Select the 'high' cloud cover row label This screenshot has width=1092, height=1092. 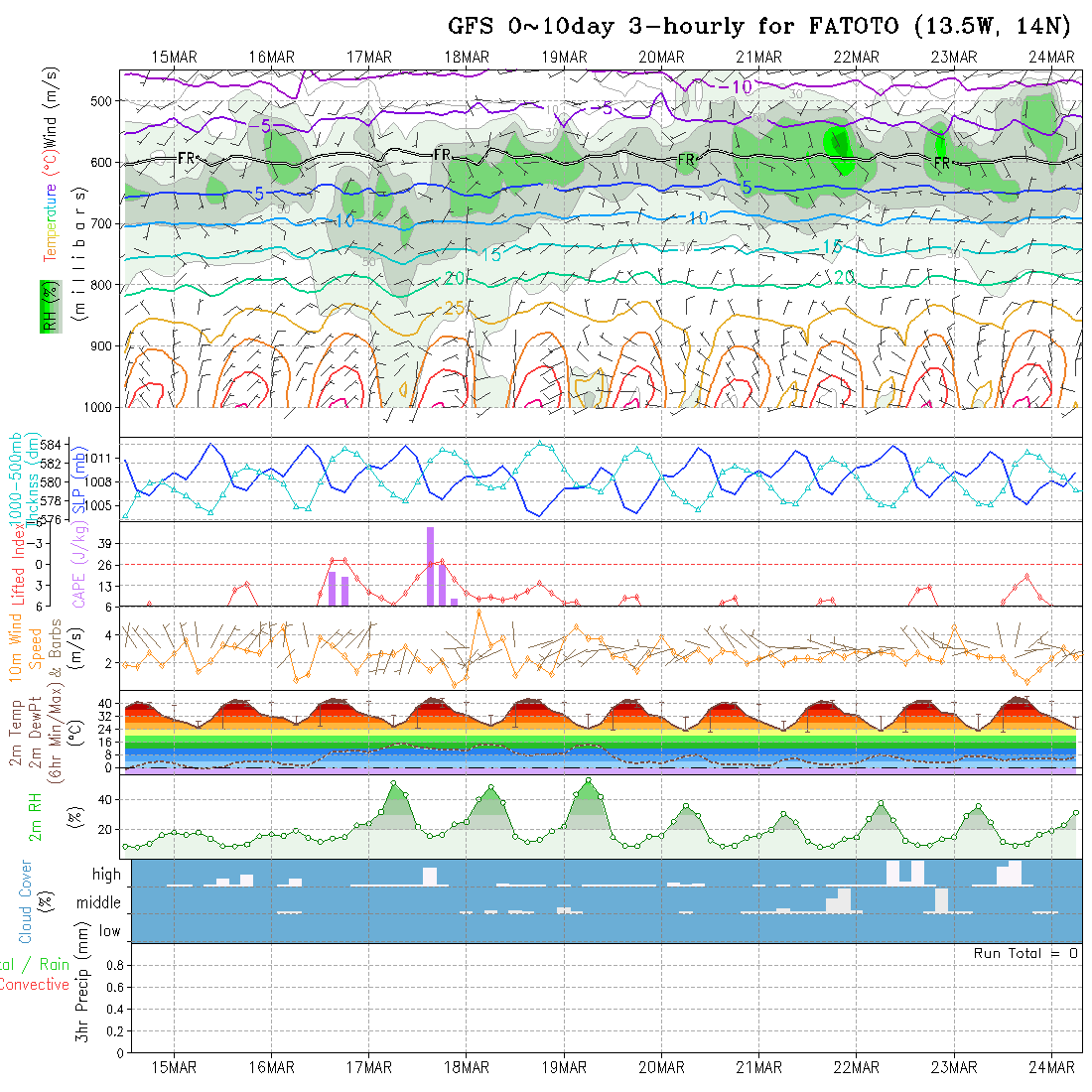pyautogui.click(x=106, y=875)
